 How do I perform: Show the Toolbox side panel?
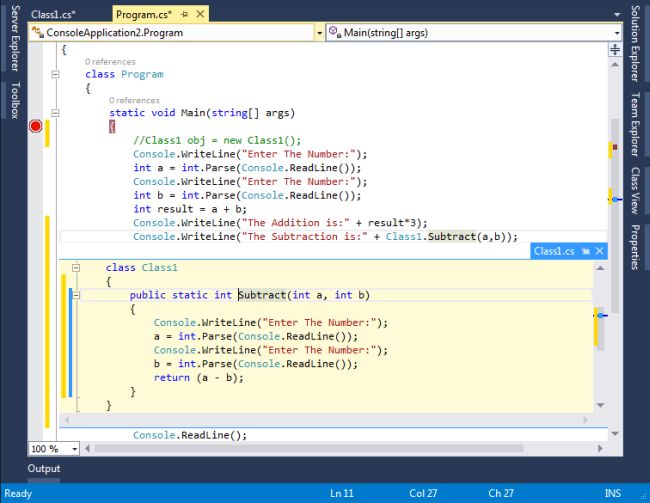(x=14, y=101)
